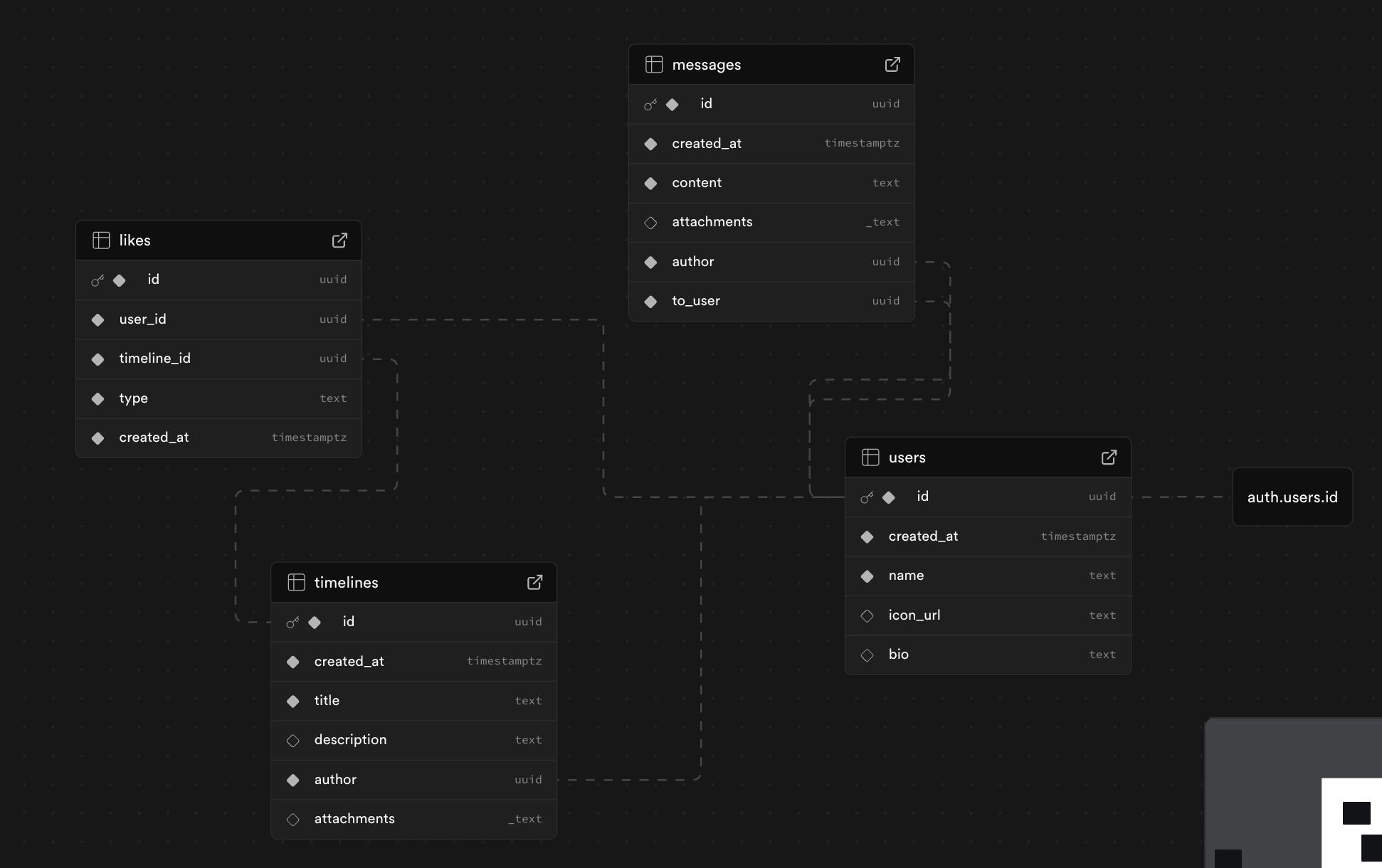The image size is (1382, 868).
Task: Open the timelines table external link icon
Action: click(x=534, y=583)
